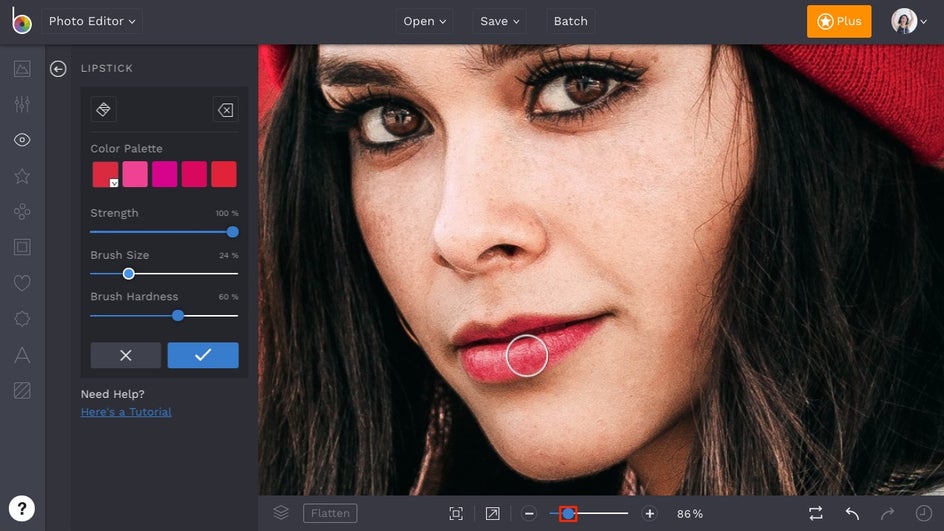Zoom in with the plus icon
944x531 pixels.
click(x=650, y=514)
